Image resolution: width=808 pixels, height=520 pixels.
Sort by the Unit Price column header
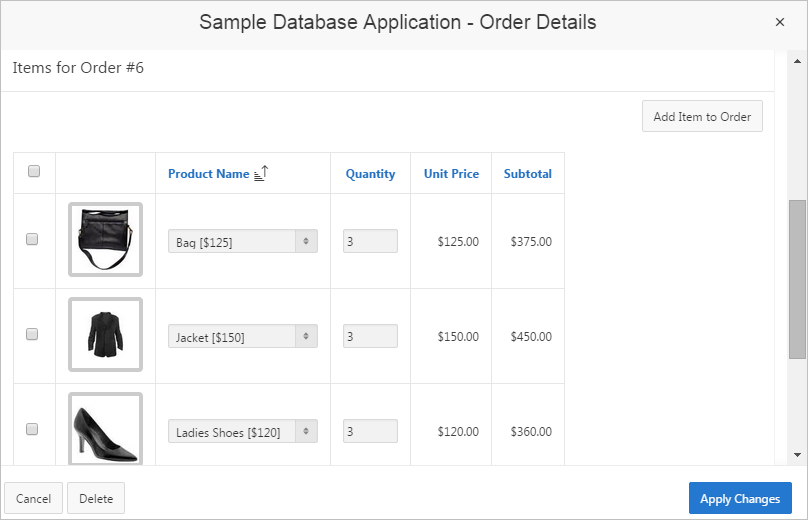(x=451, y=174)
